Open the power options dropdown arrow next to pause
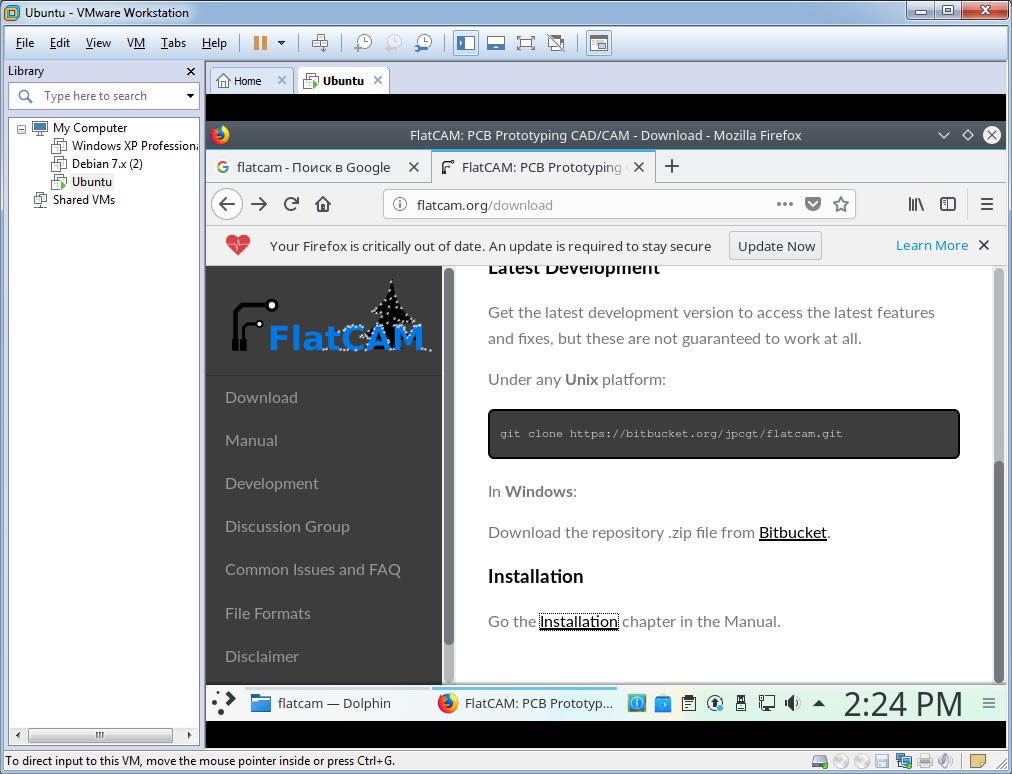1012x774 pixels. [281, 43]
